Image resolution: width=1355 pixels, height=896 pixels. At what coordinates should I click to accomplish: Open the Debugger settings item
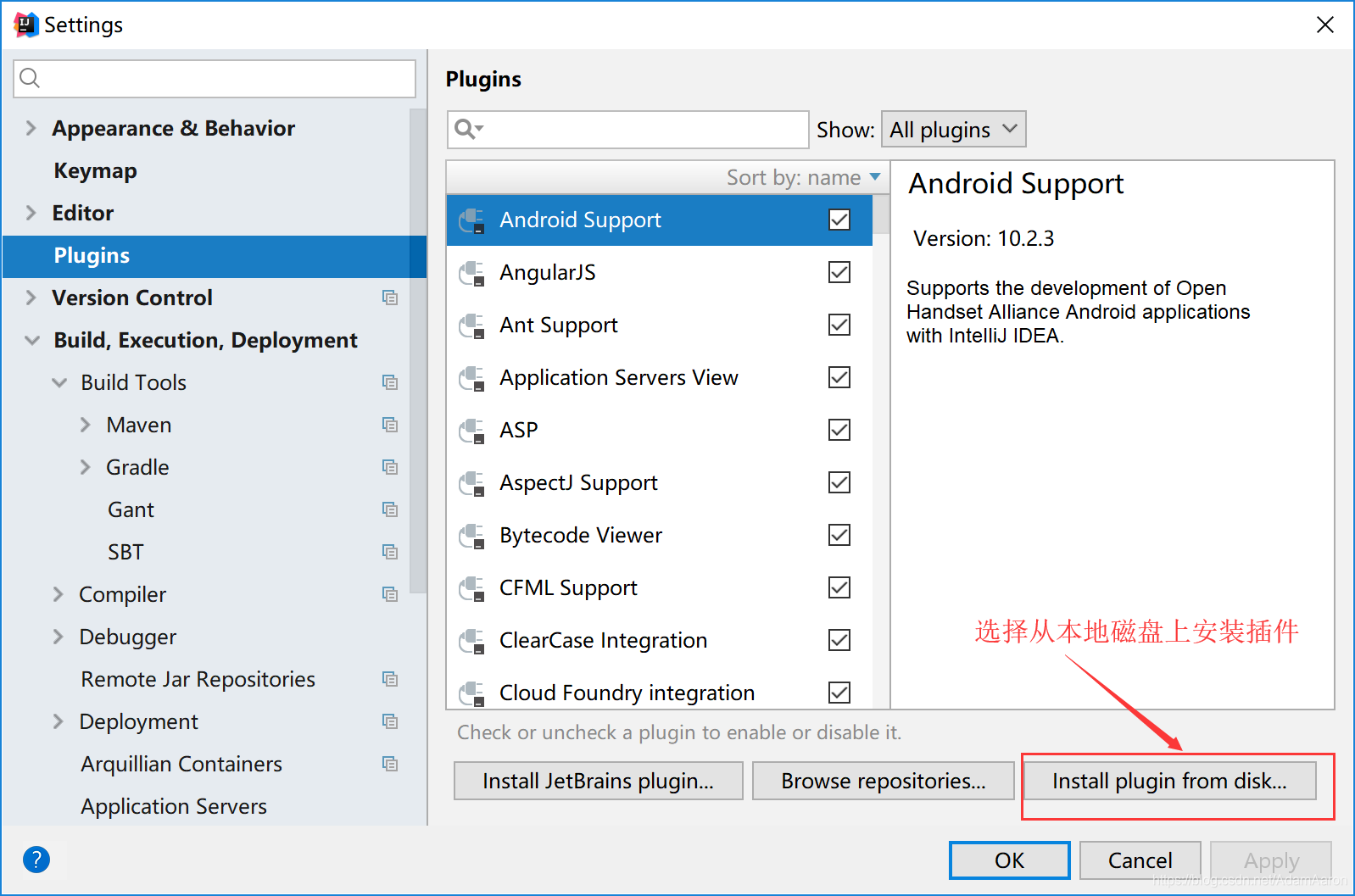(128, 637)
